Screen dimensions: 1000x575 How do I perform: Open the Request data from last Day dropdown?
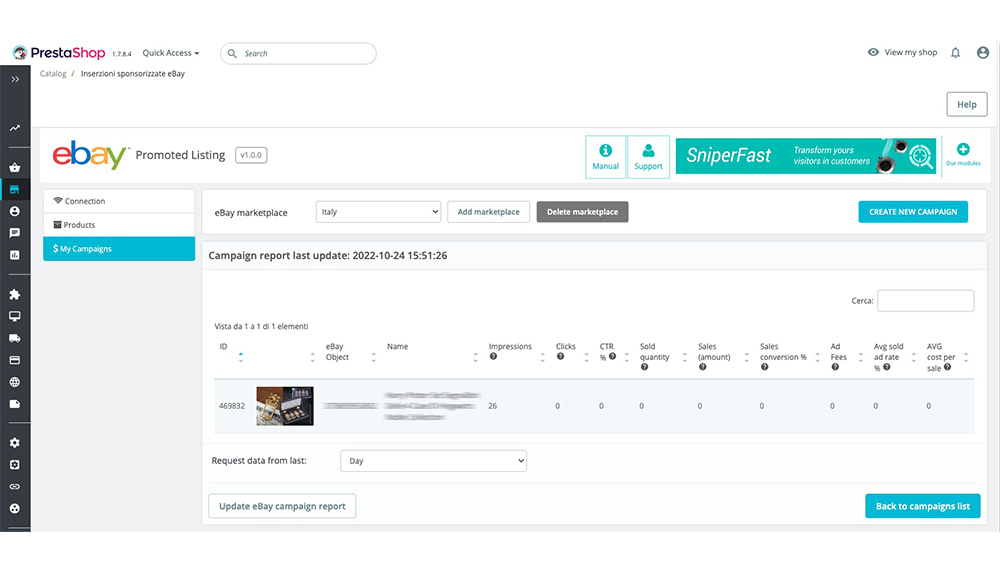pyautogui.click(x=434, y=461)
